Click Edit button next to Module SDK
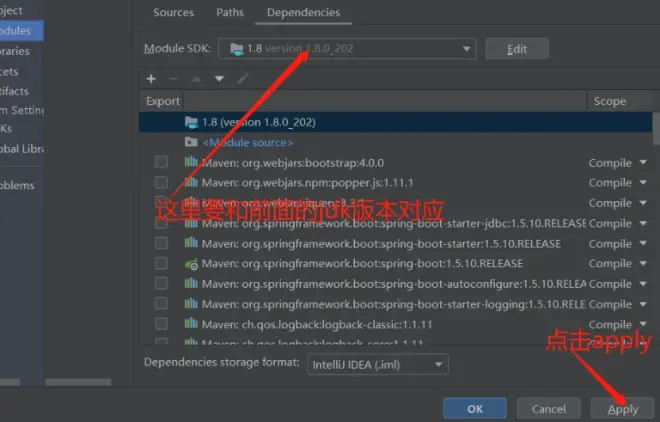Viewport: 660px width, 422px height. coord(516,48)
